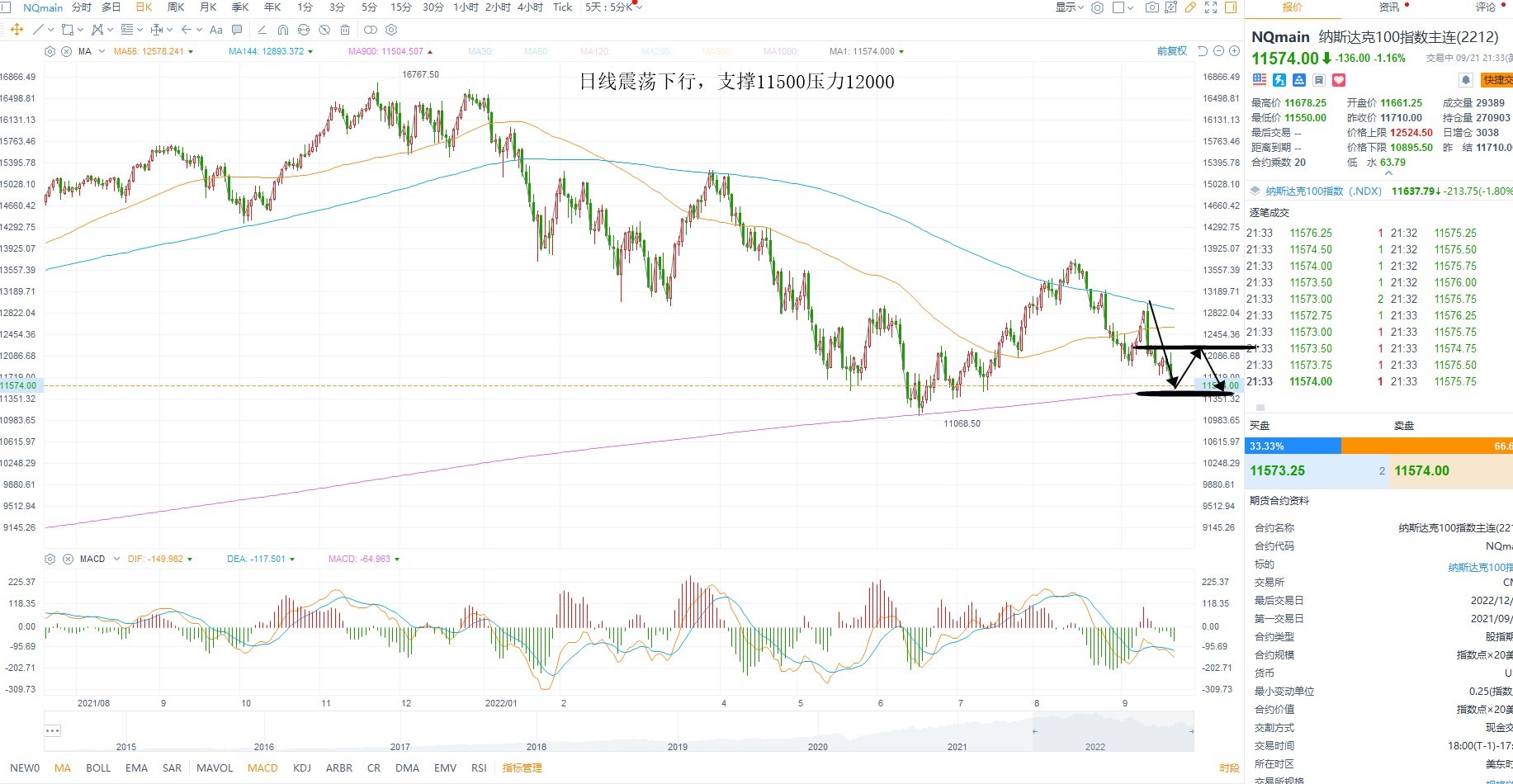
Task: Switch to 分时 intraday view
Action: click(x=82, y=7)
